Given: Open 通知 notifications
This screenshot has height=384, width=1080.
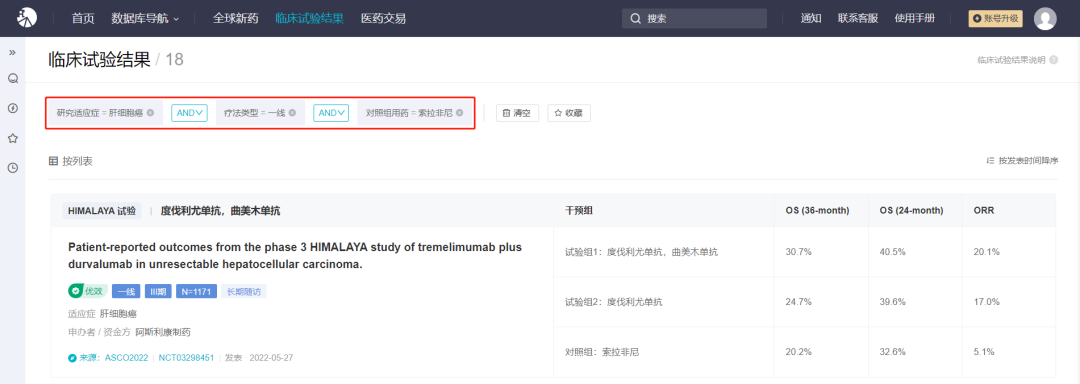Looking at the screenshot, I should (x=811, y=19).
